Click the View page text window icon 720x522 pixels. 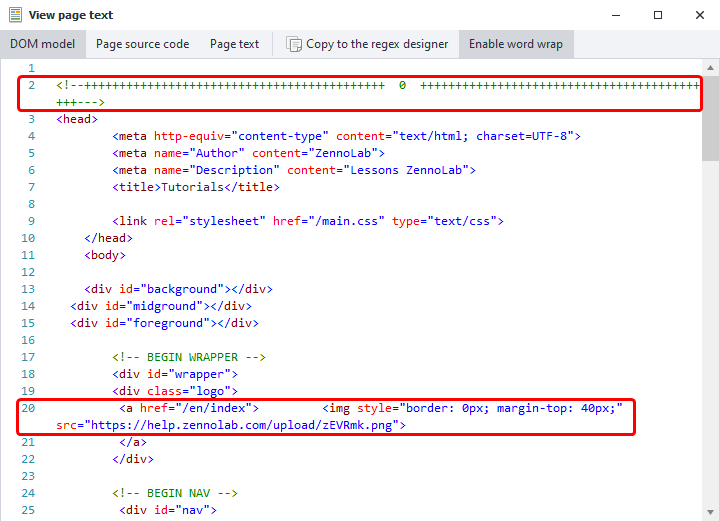(x=15, y=15)
